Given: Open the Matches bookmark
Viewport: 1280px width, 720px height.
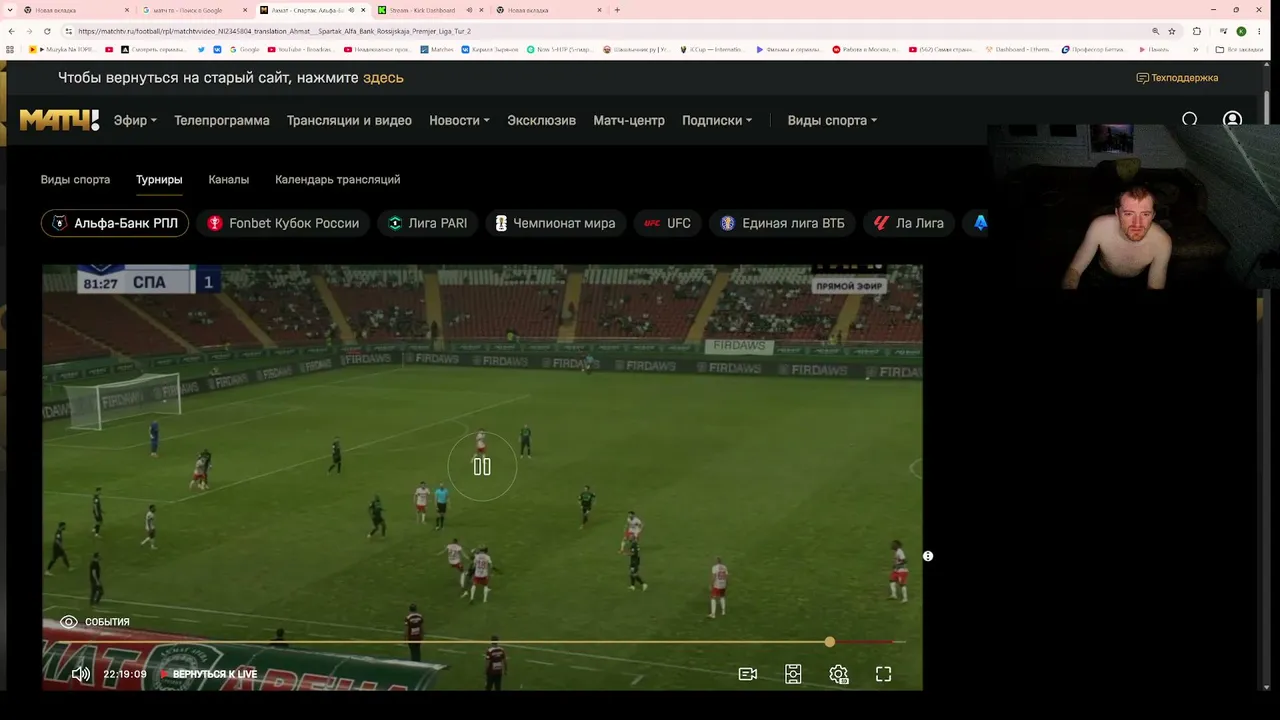Looking at the screenshot, I should [x=437, y=49].
